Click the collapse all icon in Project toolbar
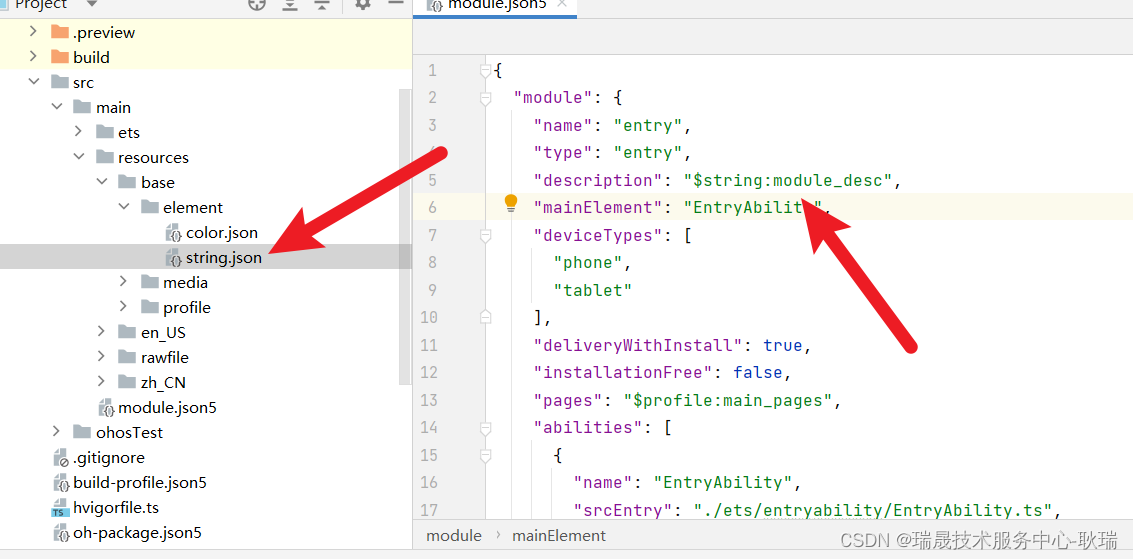 point(322,4)
